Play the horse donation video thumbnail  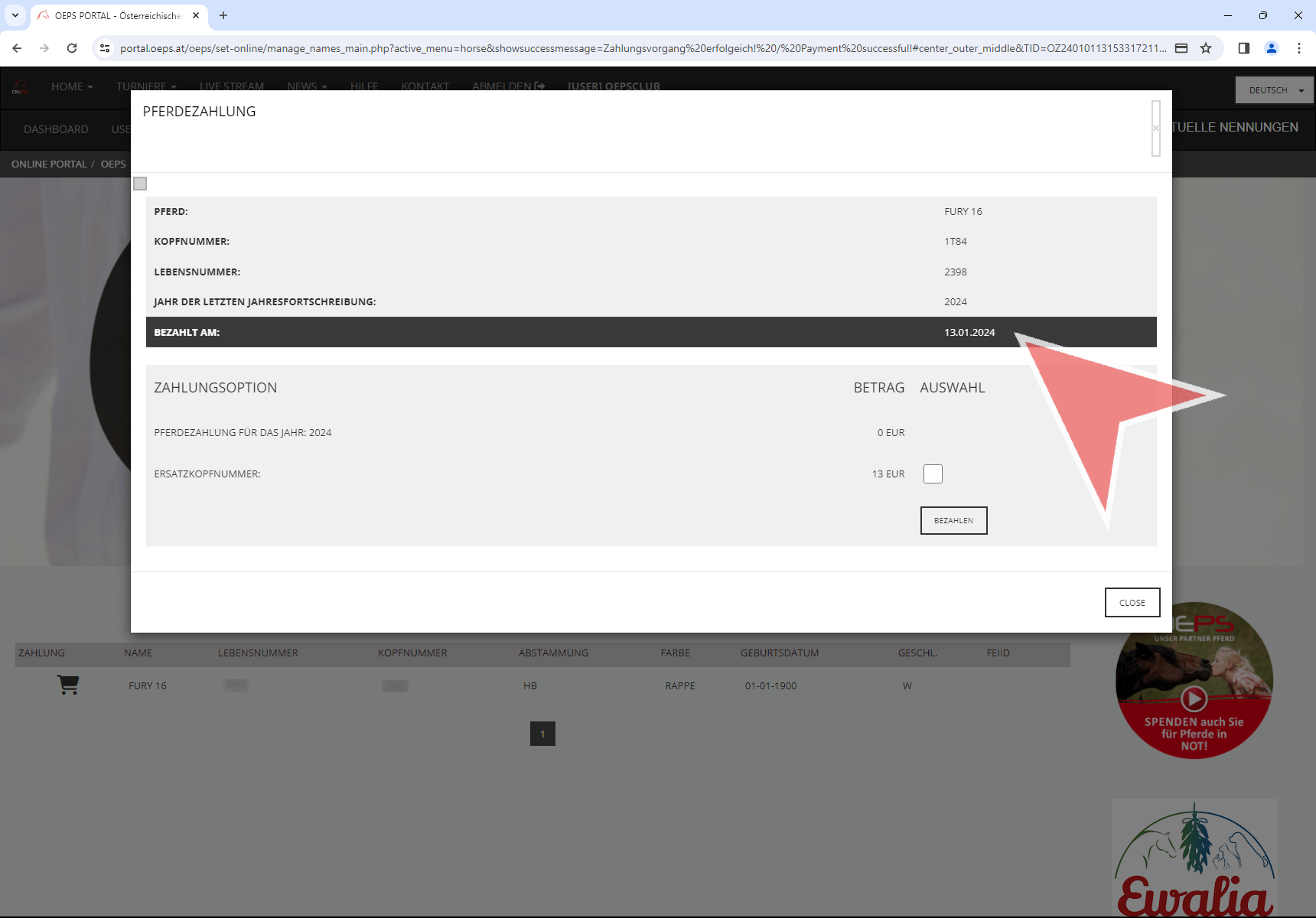tap(1194, 698)
